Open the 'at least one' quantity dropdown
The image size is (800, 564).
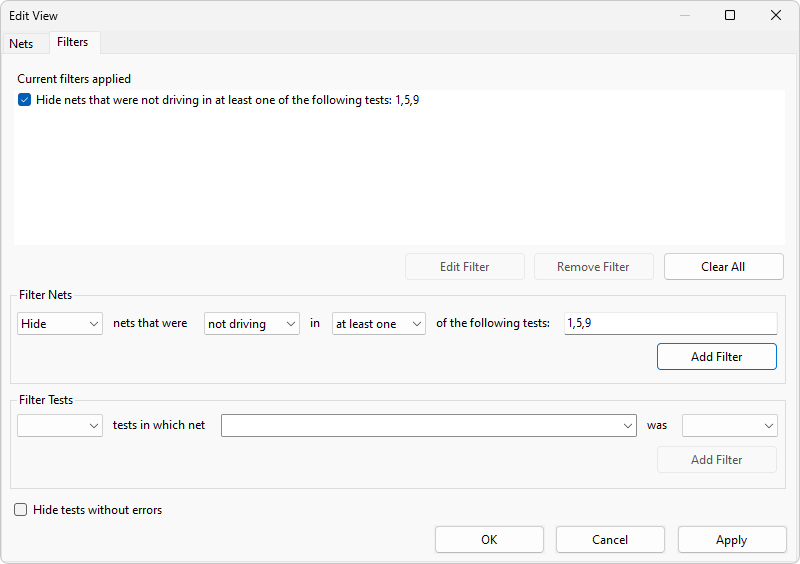(379, 324)
